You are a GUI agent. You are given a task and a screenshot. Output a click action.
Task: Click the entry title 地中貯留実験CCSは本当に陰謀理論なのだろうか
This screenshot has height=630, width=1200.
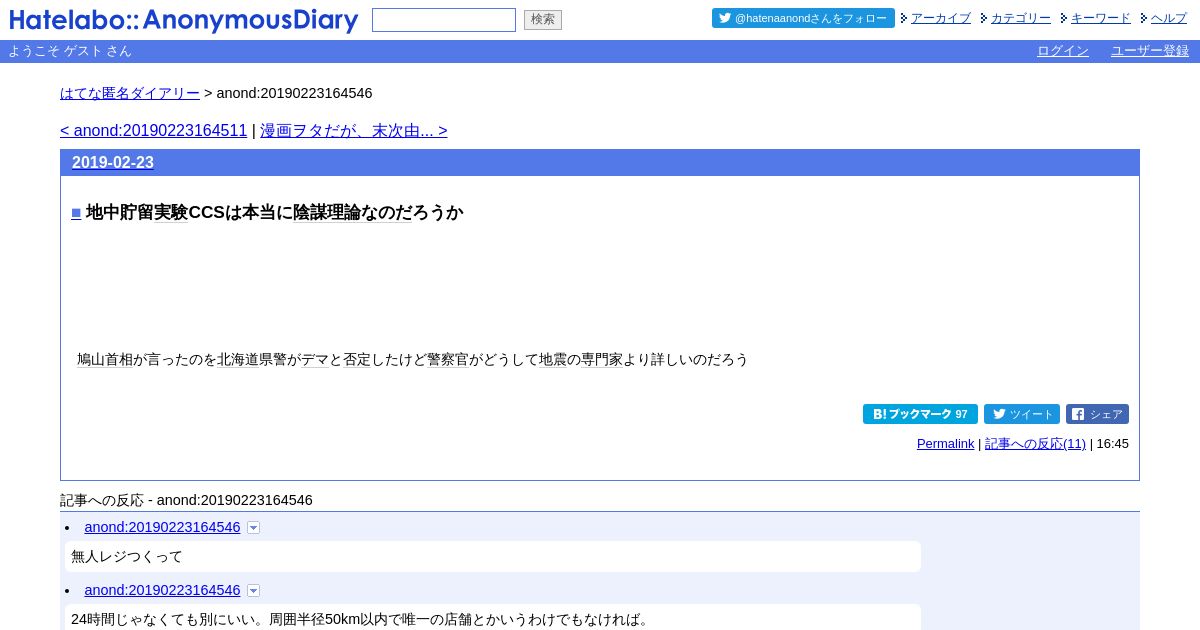click(274, 212)
